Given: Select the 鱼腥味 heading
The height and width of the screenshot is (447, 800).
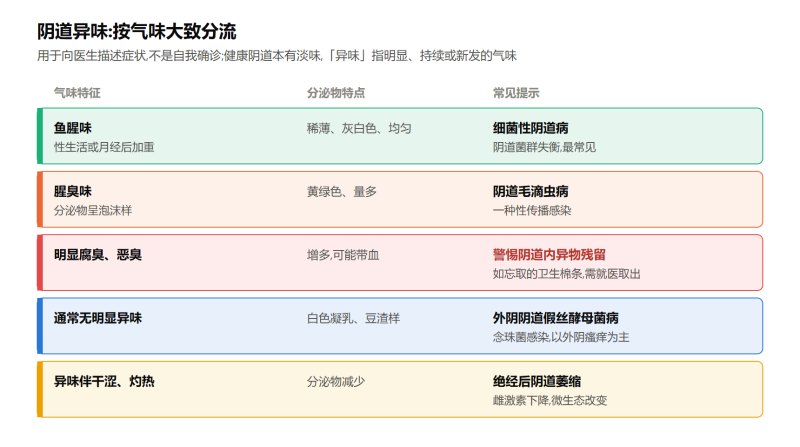Looking at the screenshot, I should pyautogui.click(x=72, y=128).
